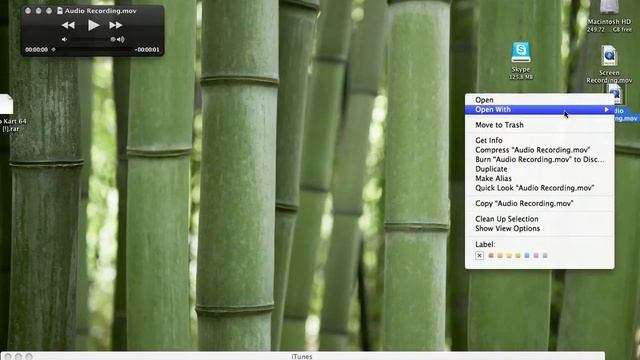Play the Audio Recording.mov file
640x360 pixels.
point(93,25)
